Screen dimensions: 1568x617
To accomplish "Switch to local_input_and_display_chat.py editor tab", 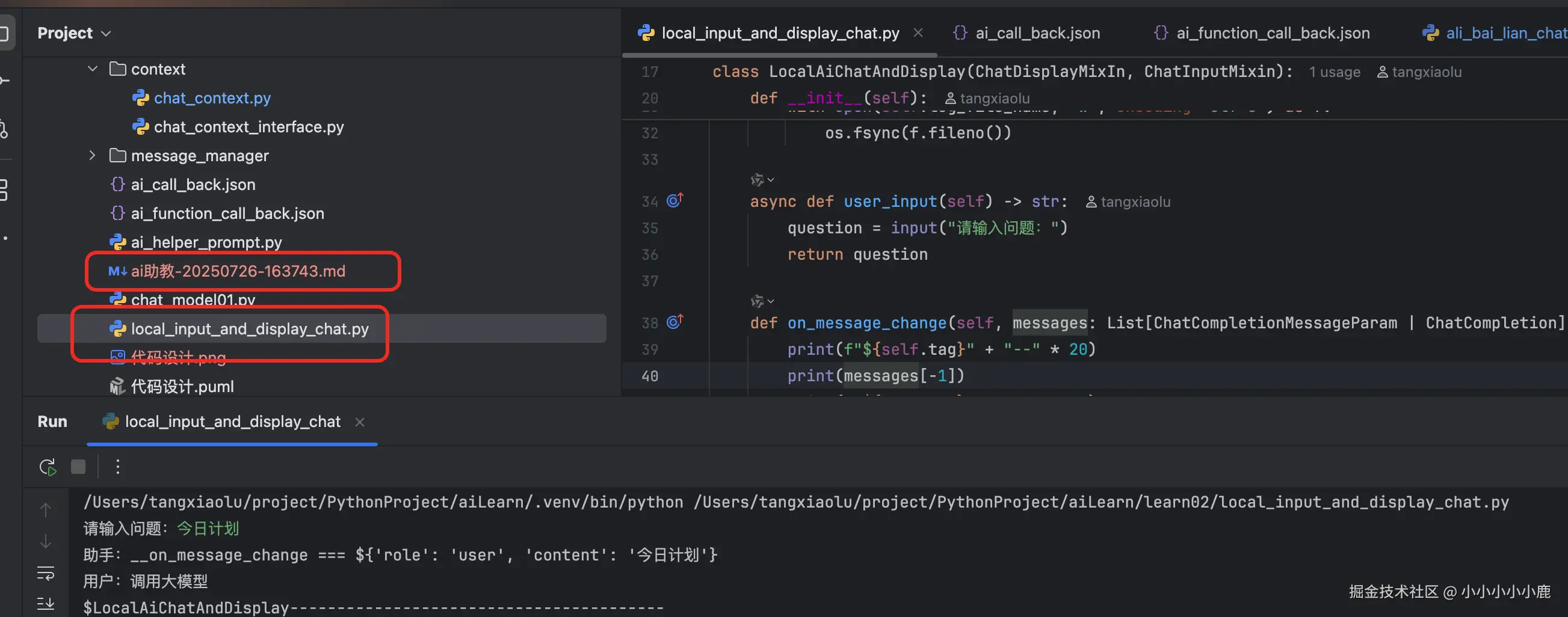I will [x=780, y=33].
